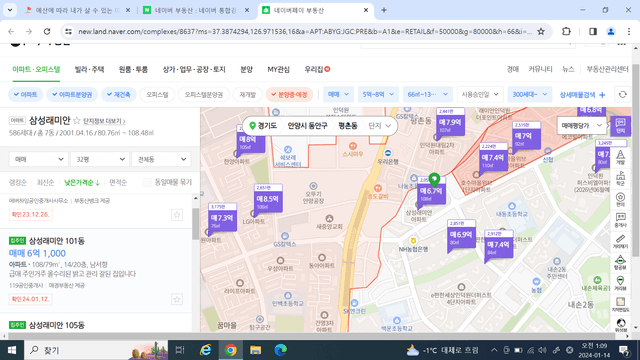Open the 개발 development map layer
Image resolution: width=640 pixels, height=360 pixels.
click(620, 158)
